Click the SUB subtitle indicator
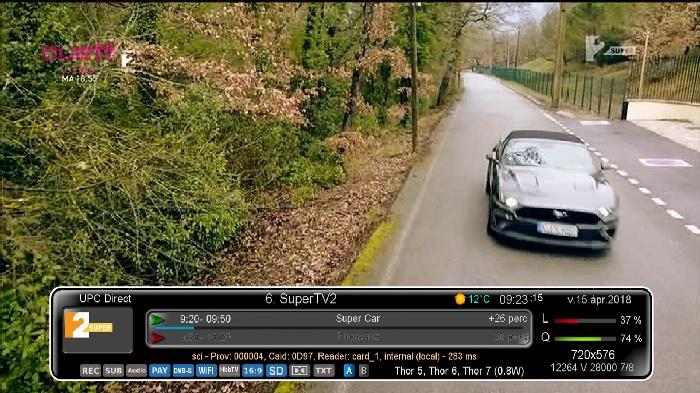 [113, 371]
